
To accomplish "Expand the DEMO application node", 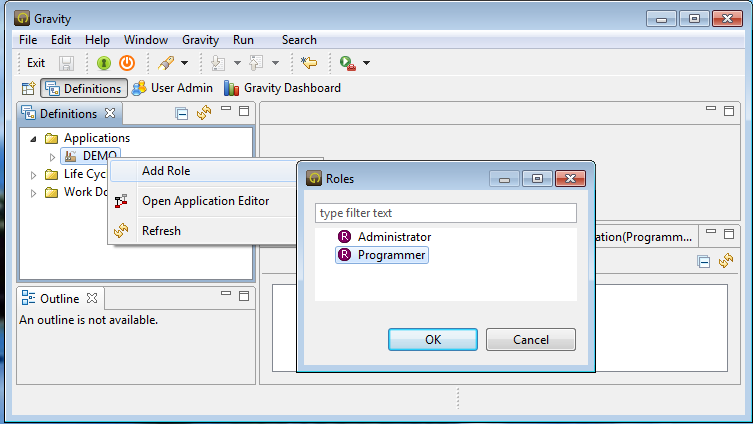I will point(52,156).
